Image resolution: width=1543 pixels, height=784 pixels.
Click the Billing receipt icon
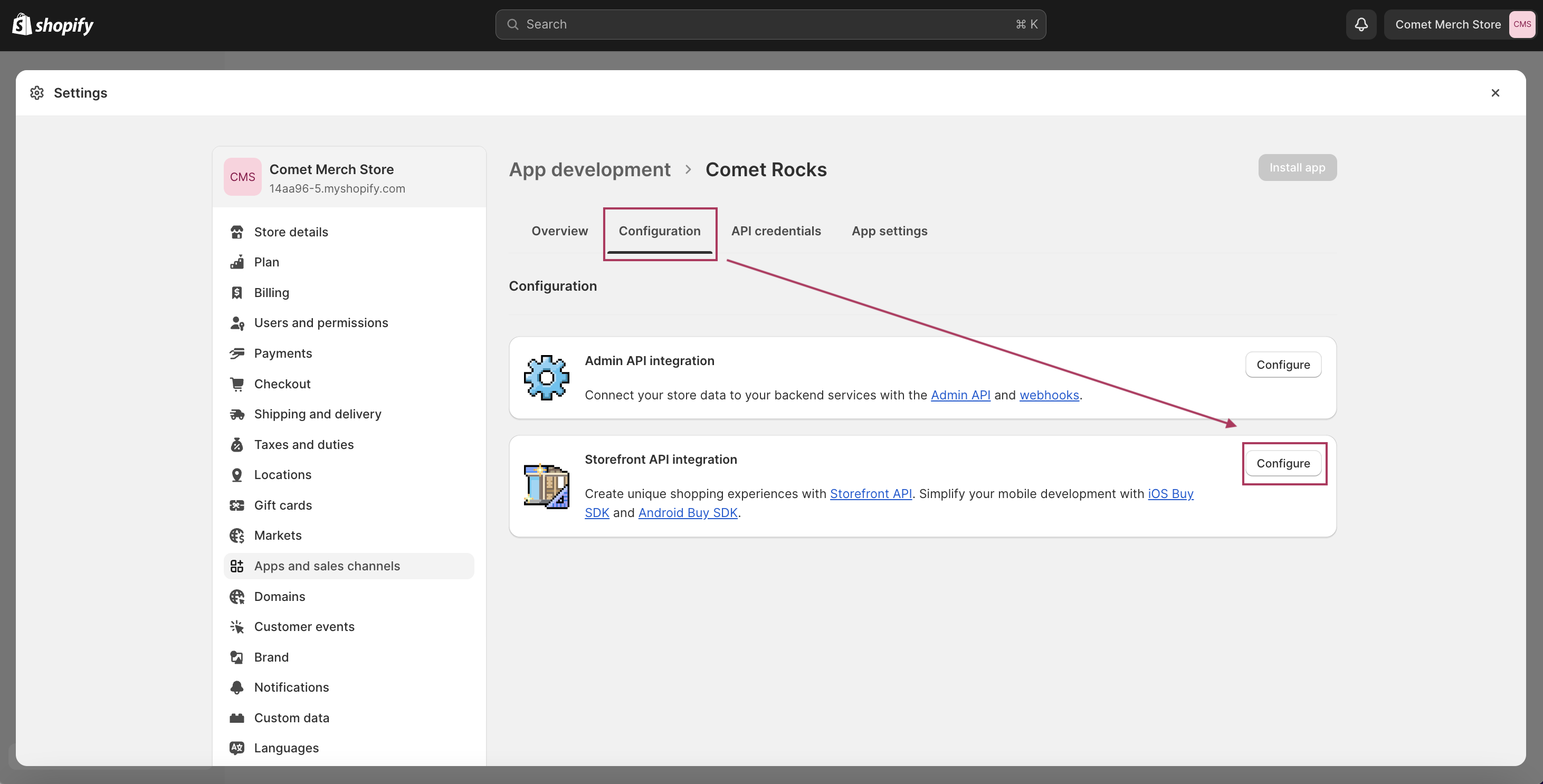[x=236, y=292]
